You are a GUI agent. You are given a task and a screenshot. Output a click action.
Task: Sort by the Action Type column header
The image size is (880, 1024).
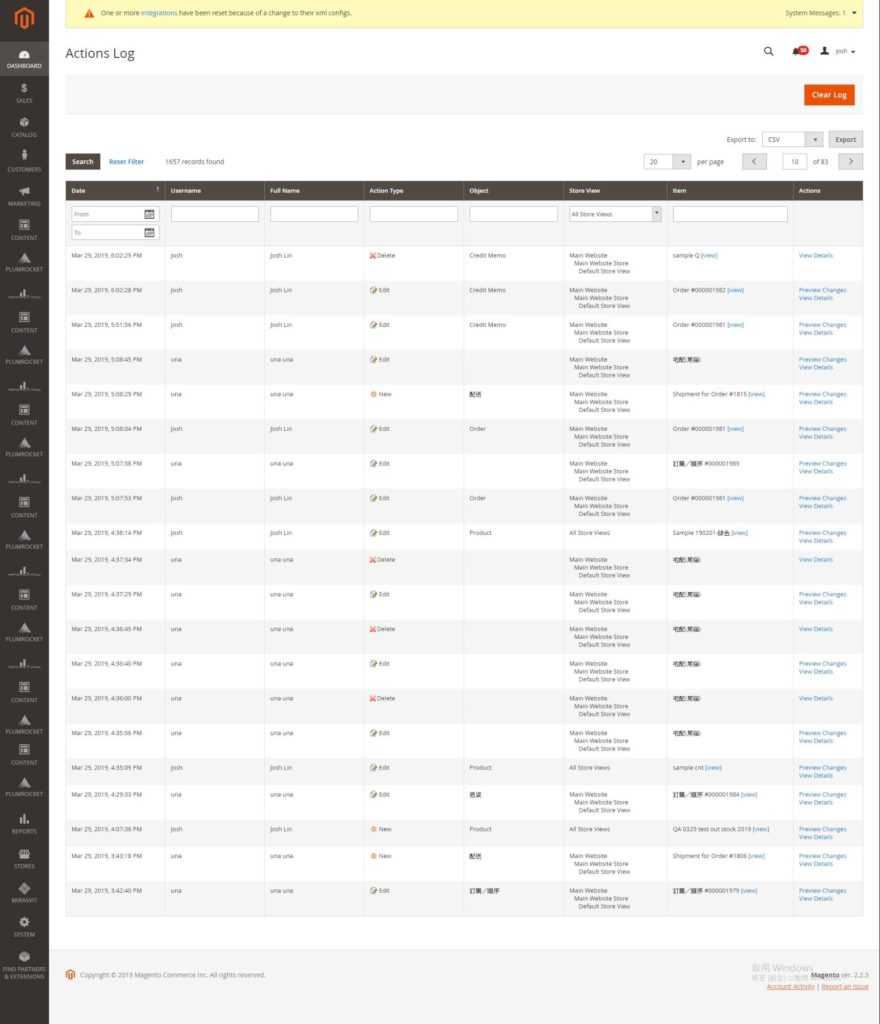pos(387,190)
